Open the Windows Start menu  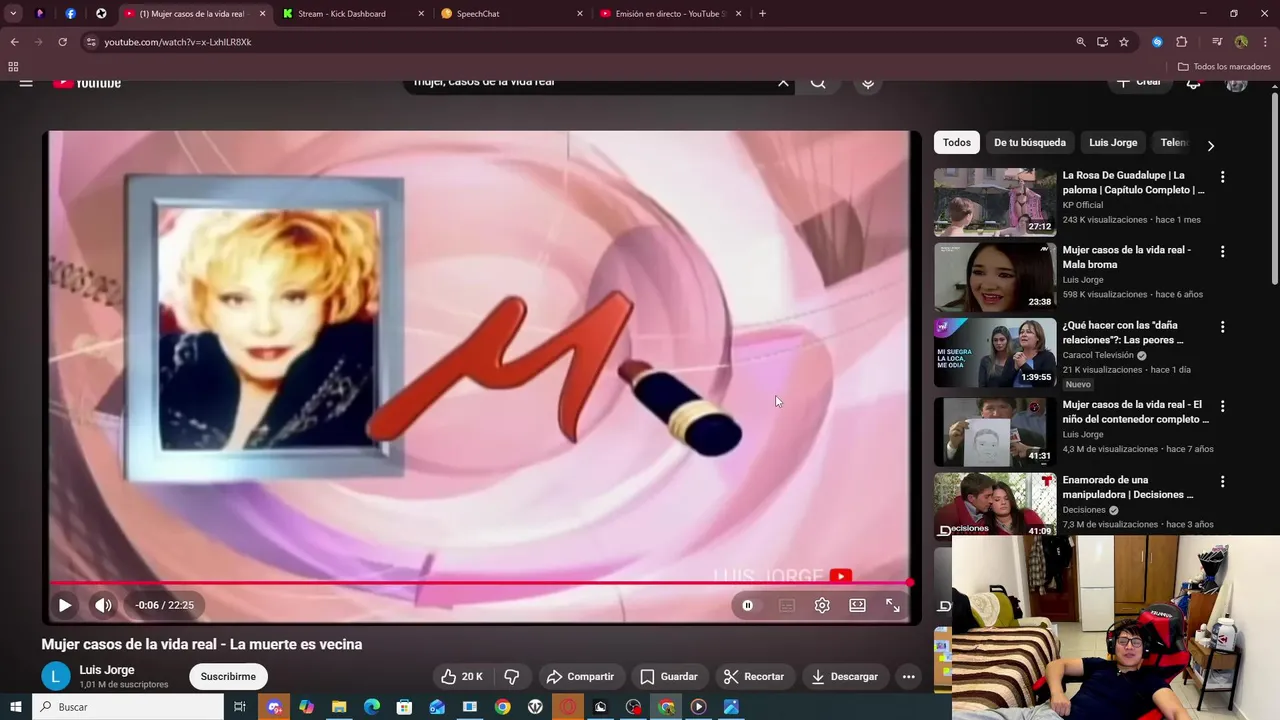point(16,707)
